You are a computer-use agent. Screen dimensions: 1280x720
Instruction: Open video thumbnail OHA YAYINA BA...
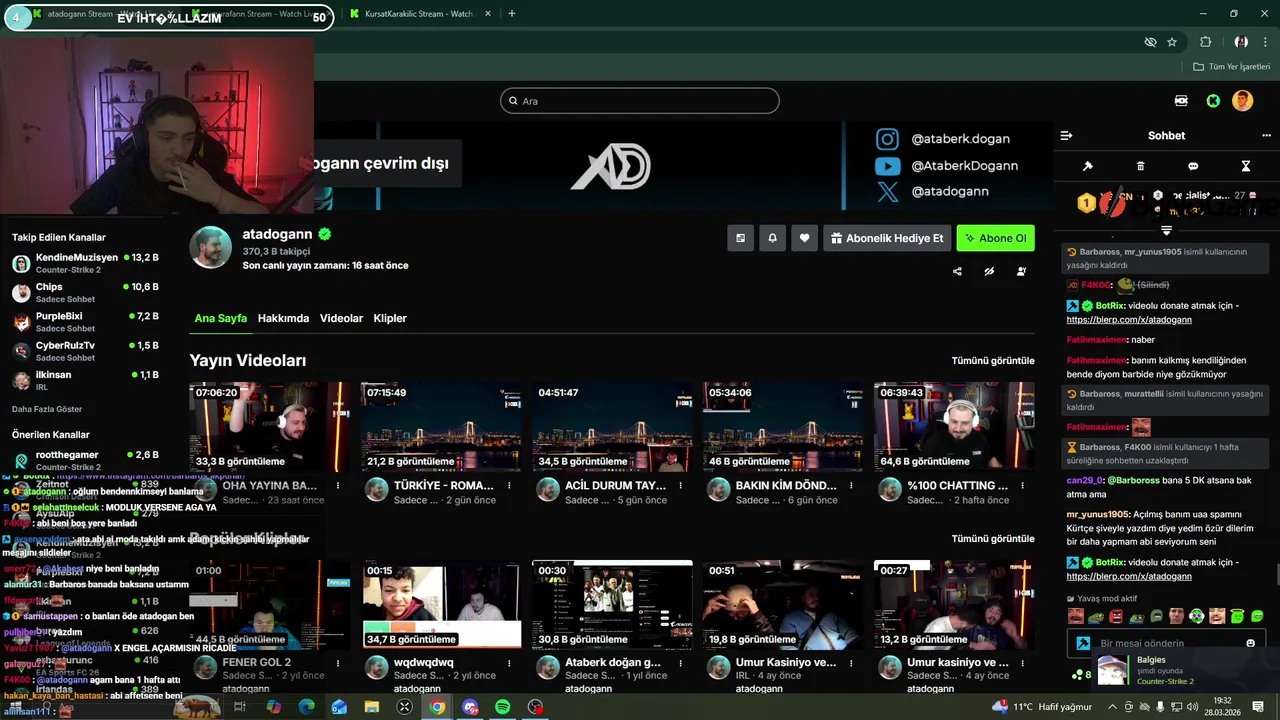click(x=270, y=427)
